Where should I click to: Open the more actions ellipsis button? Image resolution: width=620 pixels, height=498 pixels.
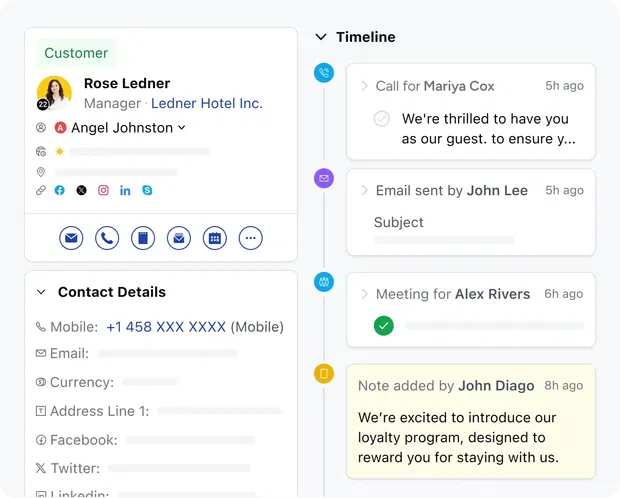(x=250, y=238)
